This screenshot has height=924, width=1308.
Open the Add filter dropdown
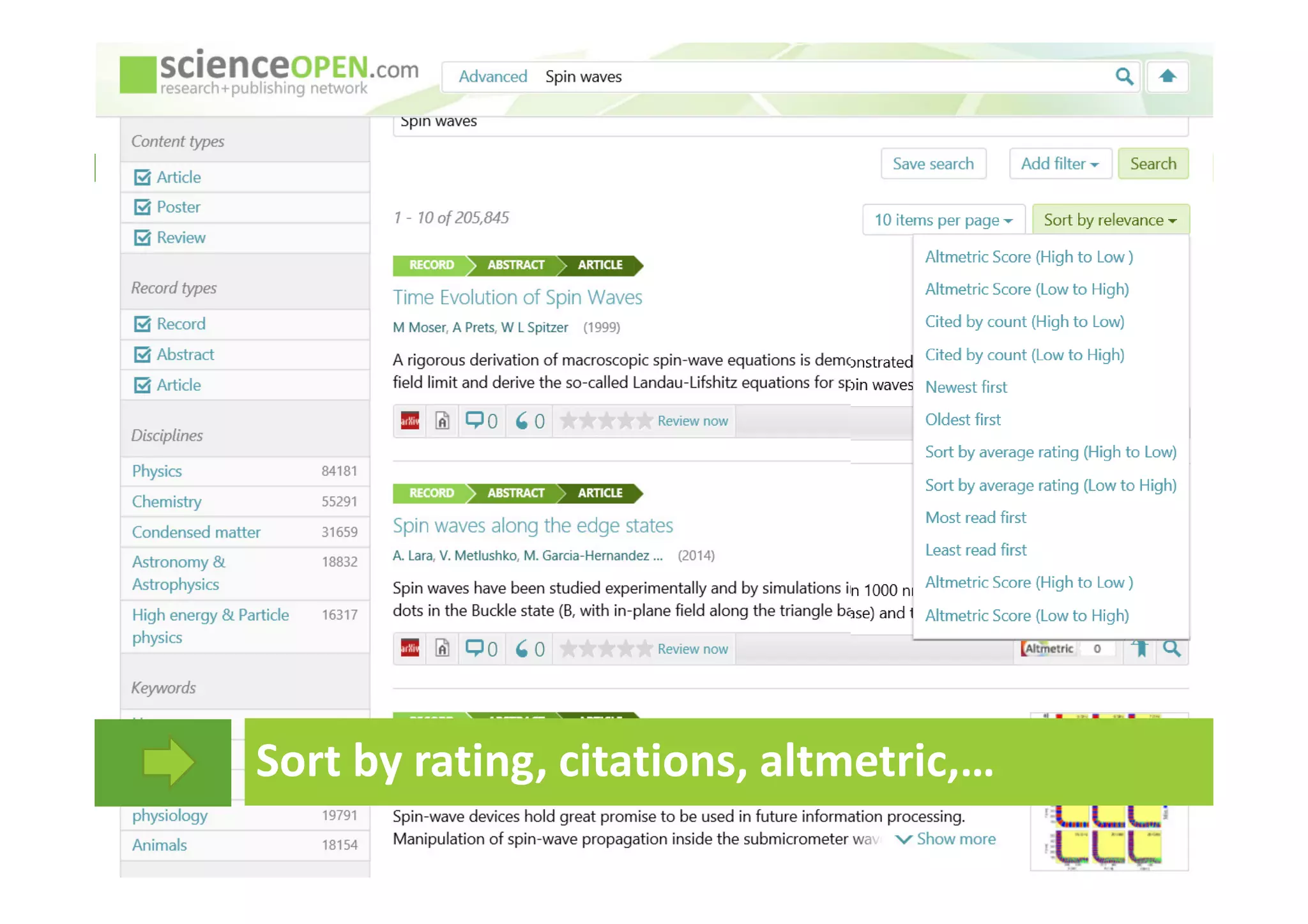coord(1060,164)
